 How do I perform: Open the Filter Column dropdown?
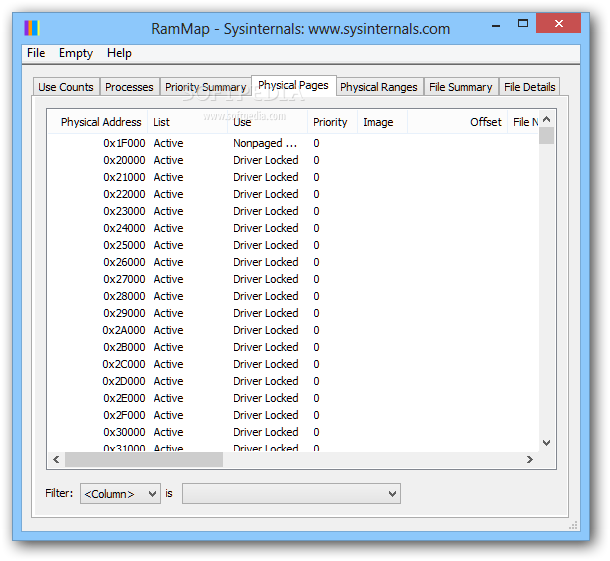point(120,494)
